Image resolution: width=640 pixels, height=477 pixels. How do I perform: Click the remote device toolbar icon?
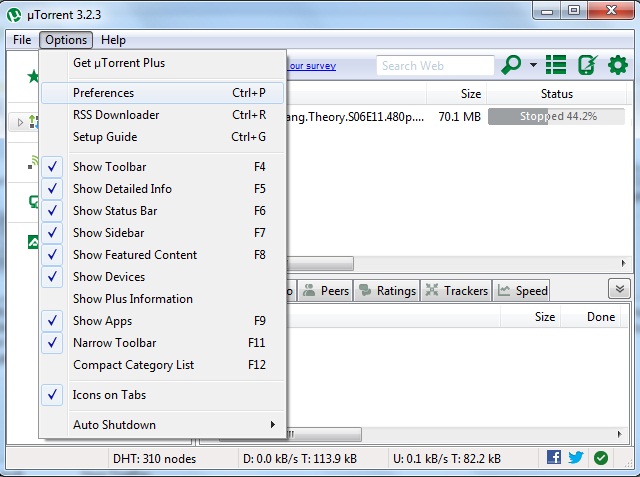[x=587, y=64]
